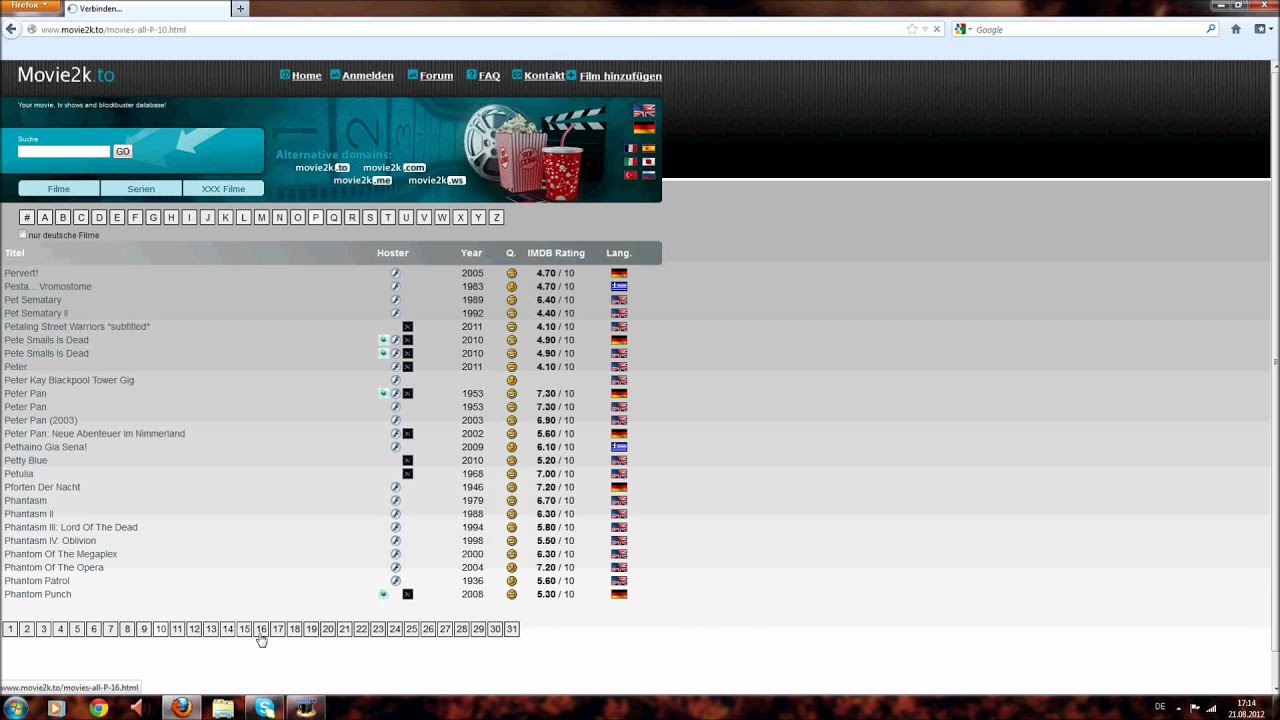Bookmark this page with the star icon
The height and width of the screenshot is (720, 1280).
(x=912, y=30)
